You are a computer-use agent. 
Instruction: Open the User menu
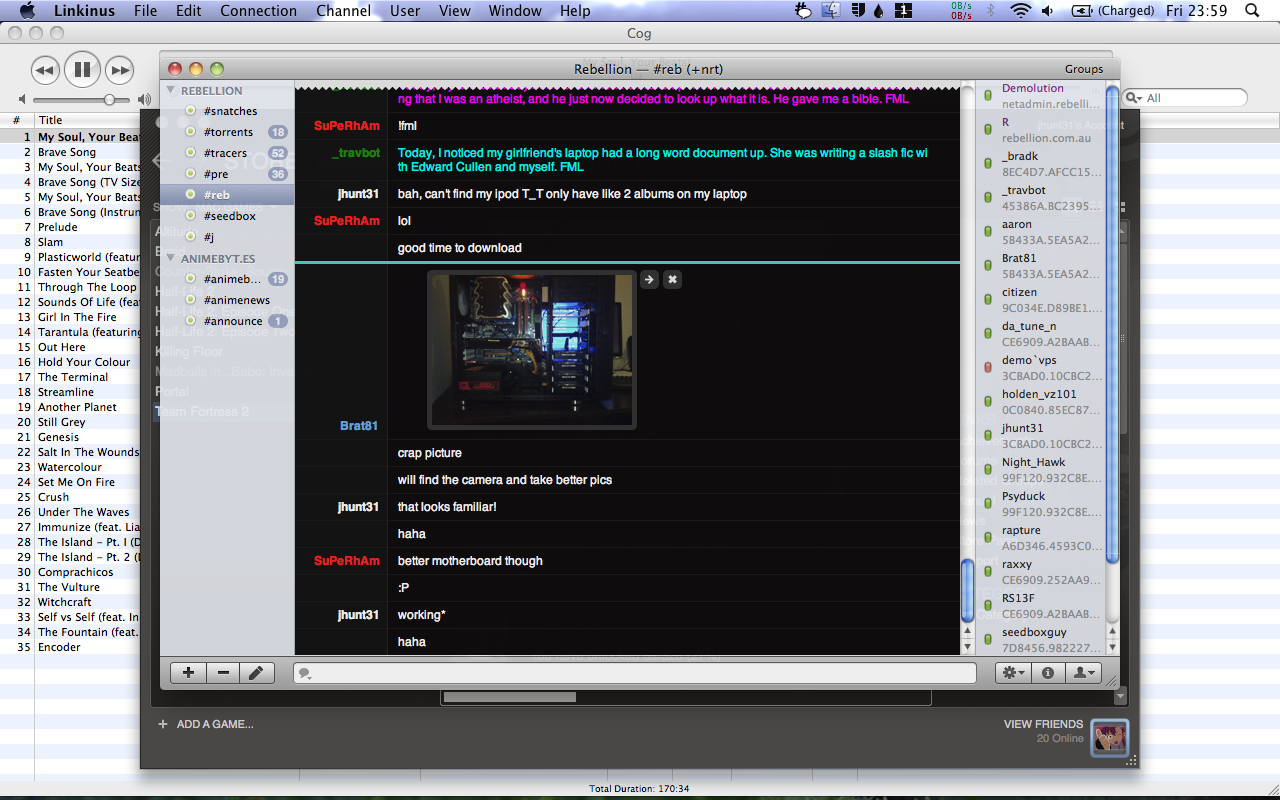[405, 11]
